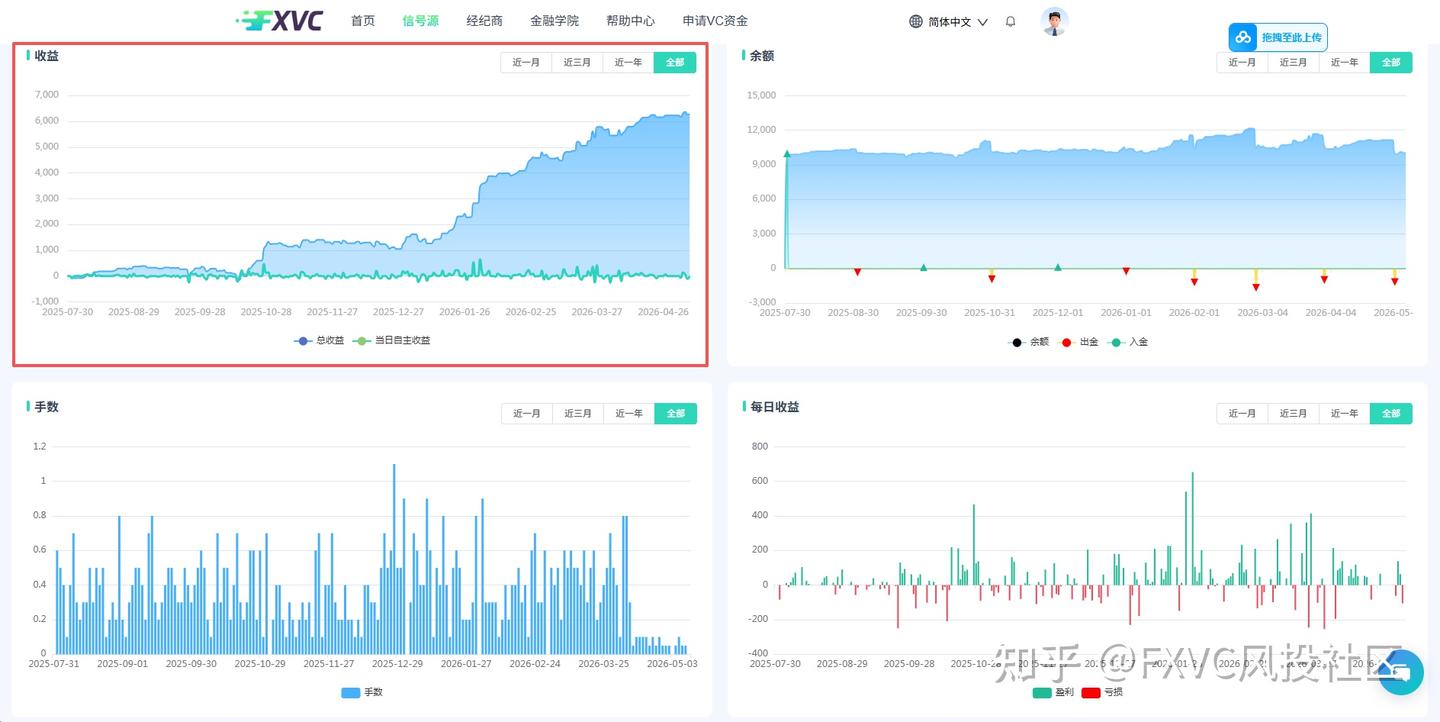The image size is (1440, 722).
Task: Toggle the 入金 legend series
Action: 1128,342
